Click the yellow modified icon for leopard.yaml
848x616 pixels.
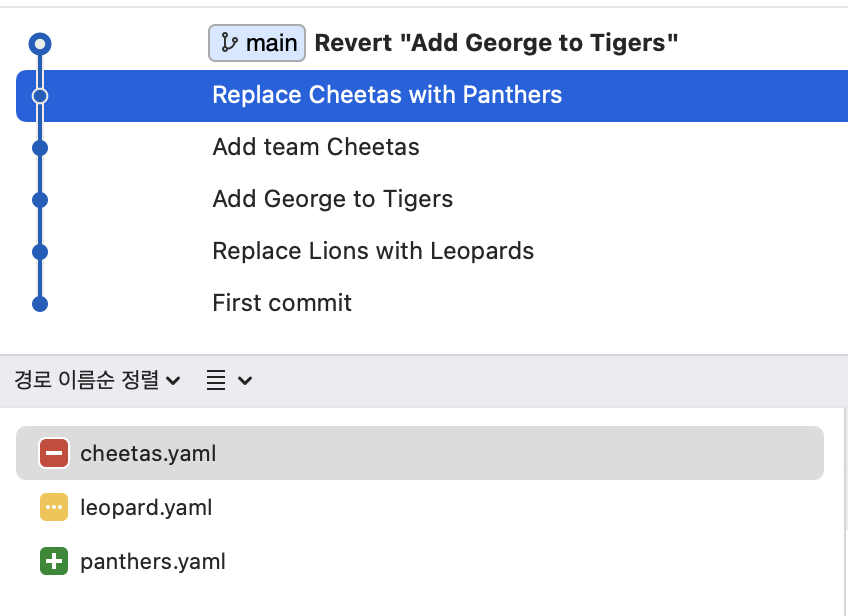click(x=54, y=507)
